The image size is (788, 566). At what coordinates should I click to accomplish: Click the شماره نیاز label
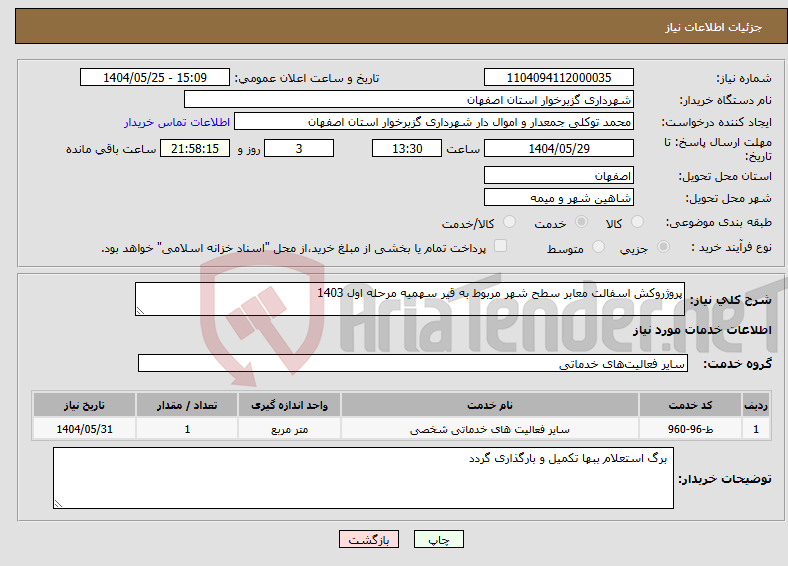coord(744,78)
